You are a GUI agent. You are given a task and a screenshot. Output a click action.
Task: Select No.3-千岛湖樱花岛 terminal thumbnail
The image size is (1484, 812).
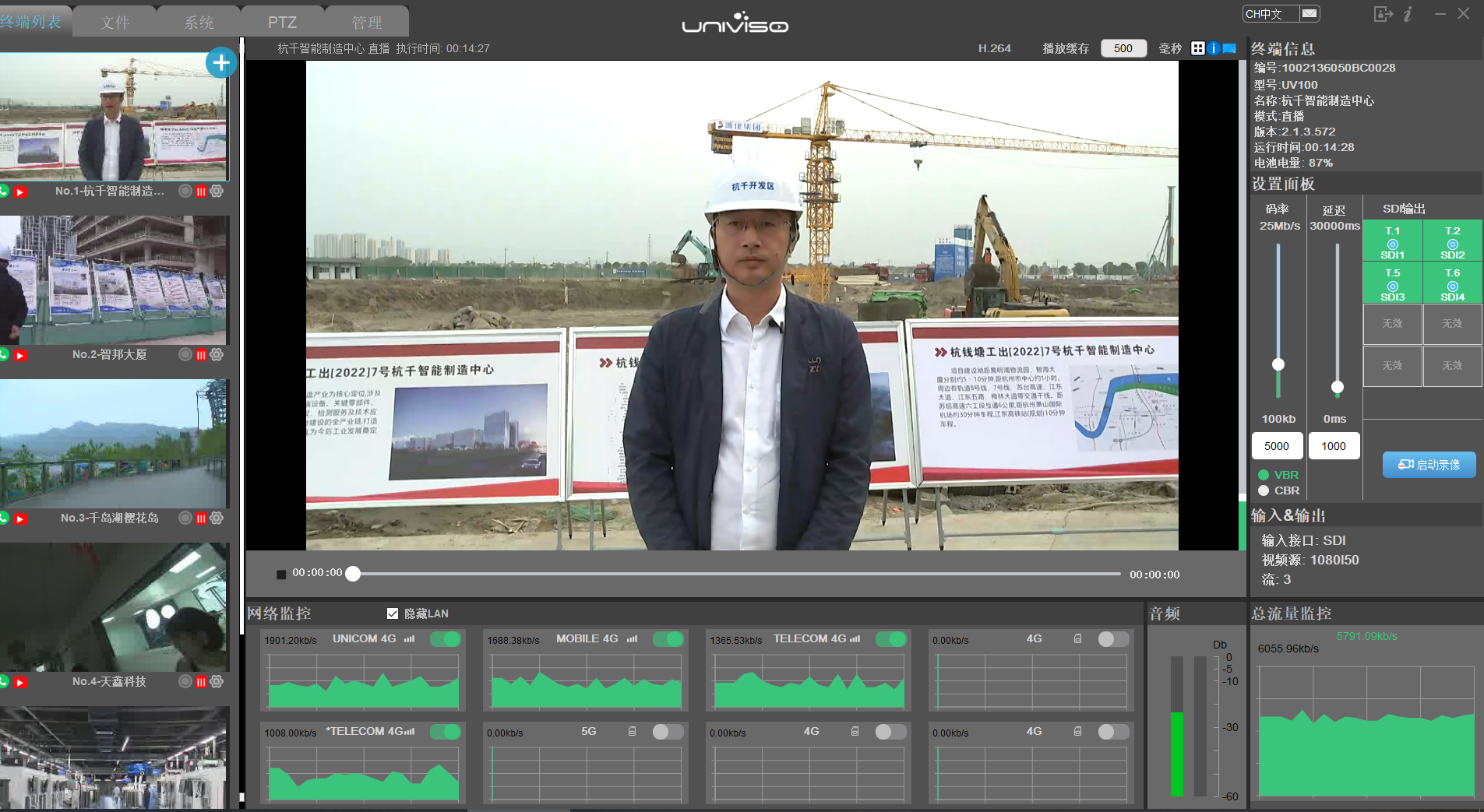point(114,444)
